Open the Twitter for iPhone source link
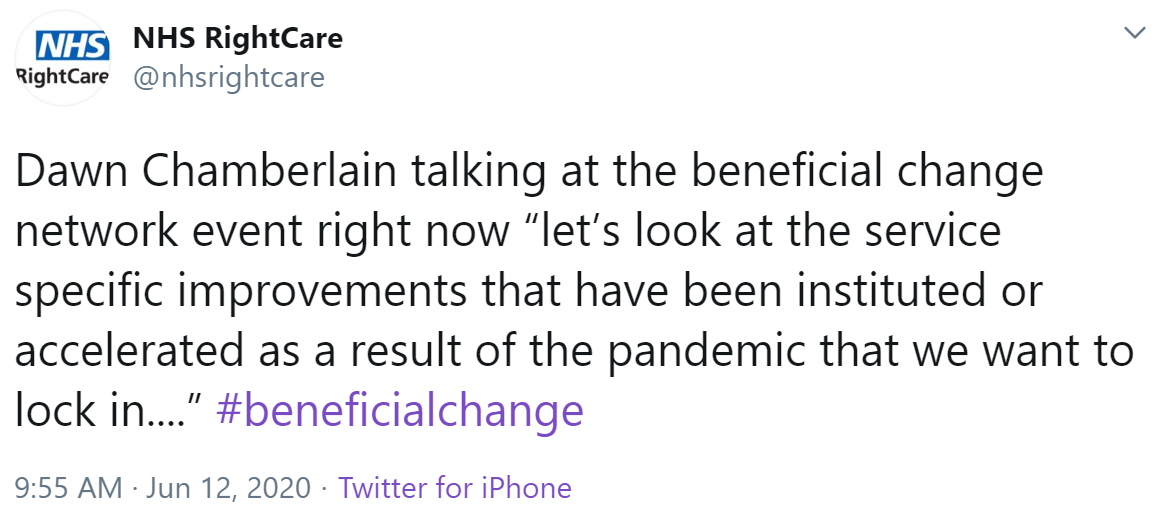 click(x=455, y=488)
